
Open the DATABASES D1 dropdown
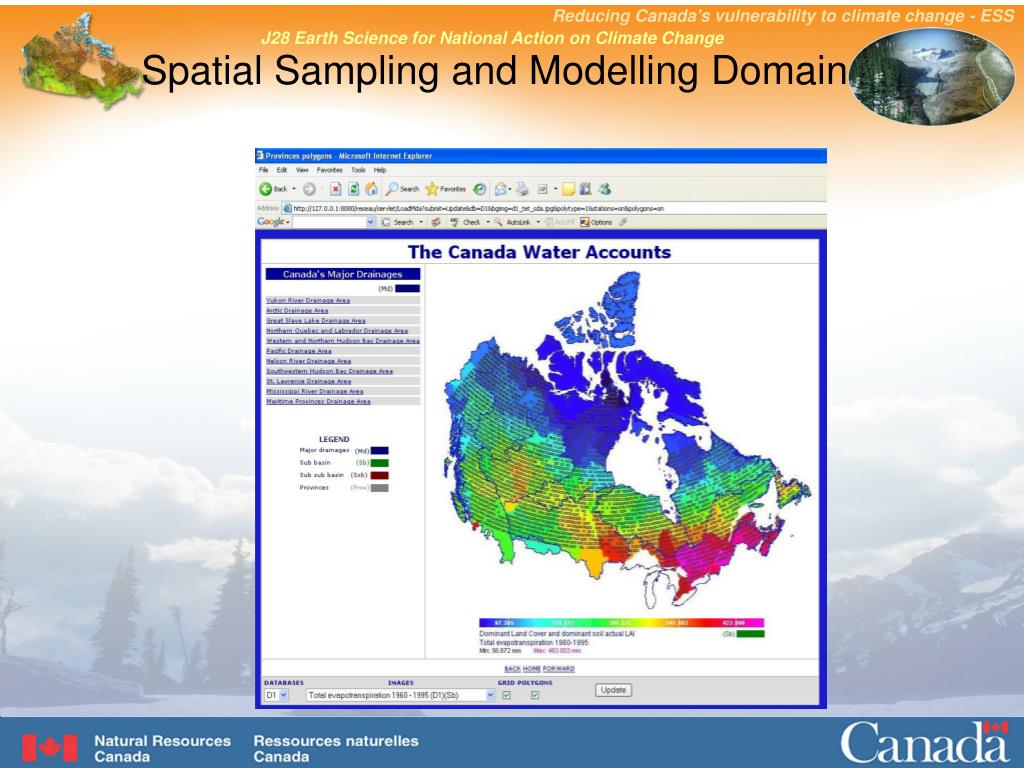click(x=276, y=696)
